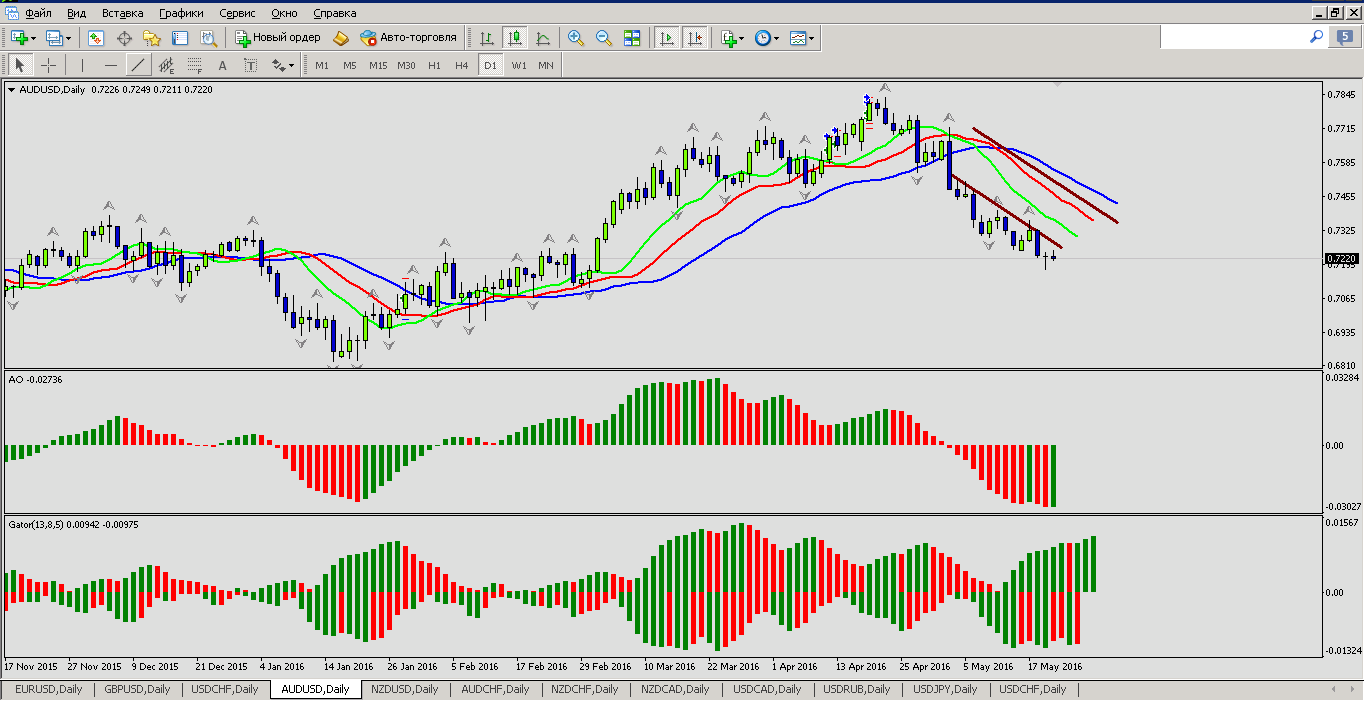
Task: Open the Вид menu
Action: (x=76, y=13)
